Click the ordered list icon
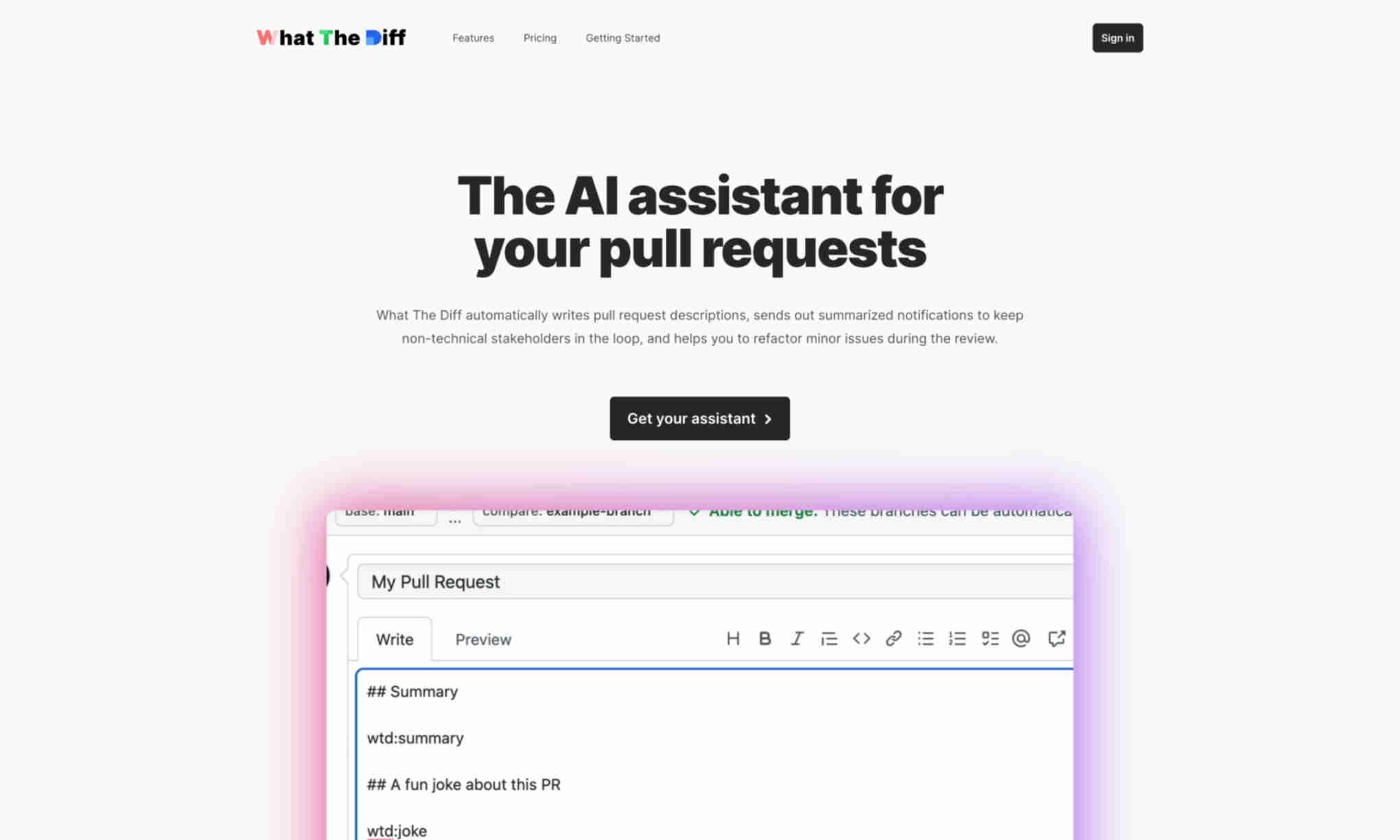 (x=957, y=638)
